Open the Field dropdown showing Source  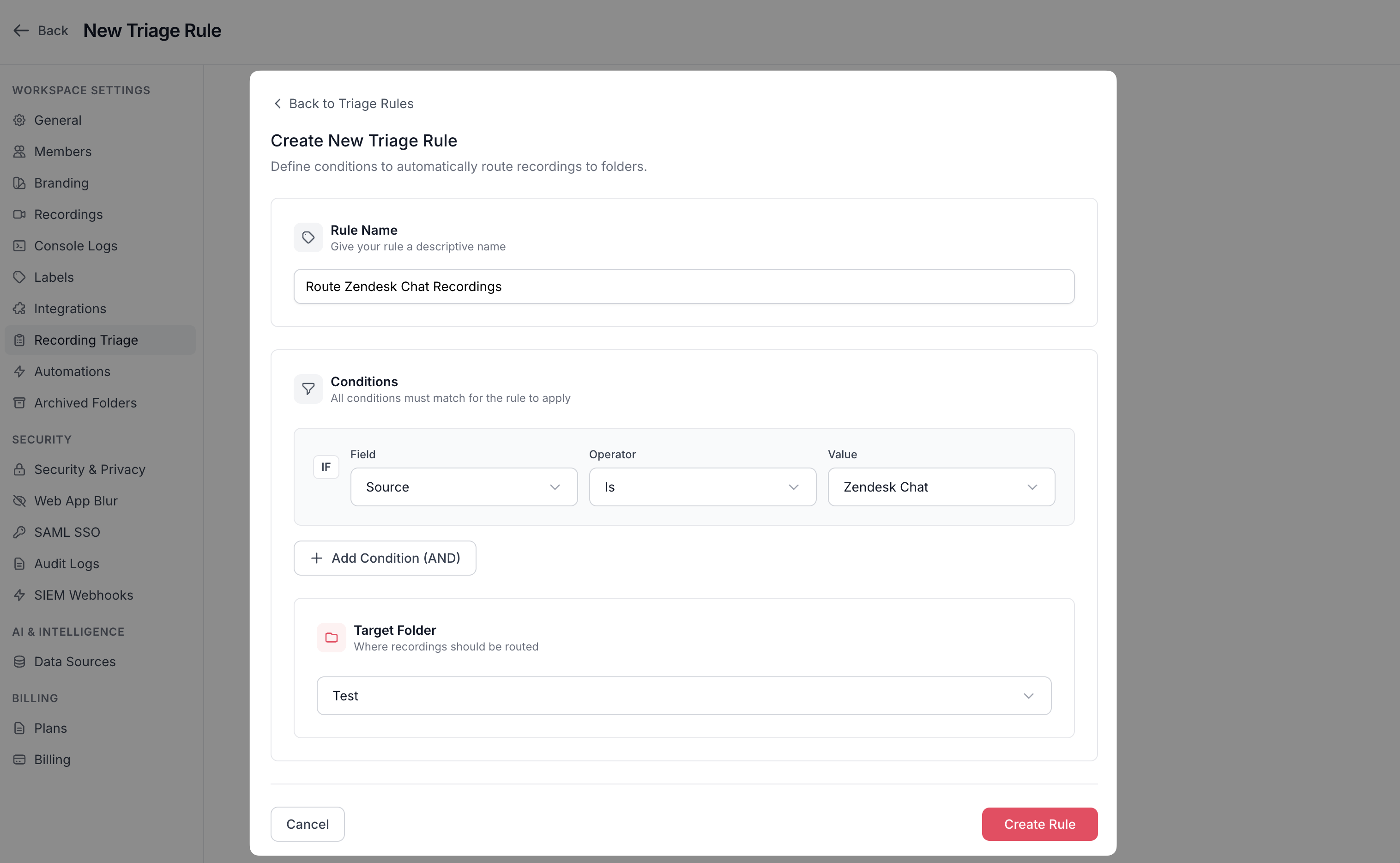click(463, 487)
